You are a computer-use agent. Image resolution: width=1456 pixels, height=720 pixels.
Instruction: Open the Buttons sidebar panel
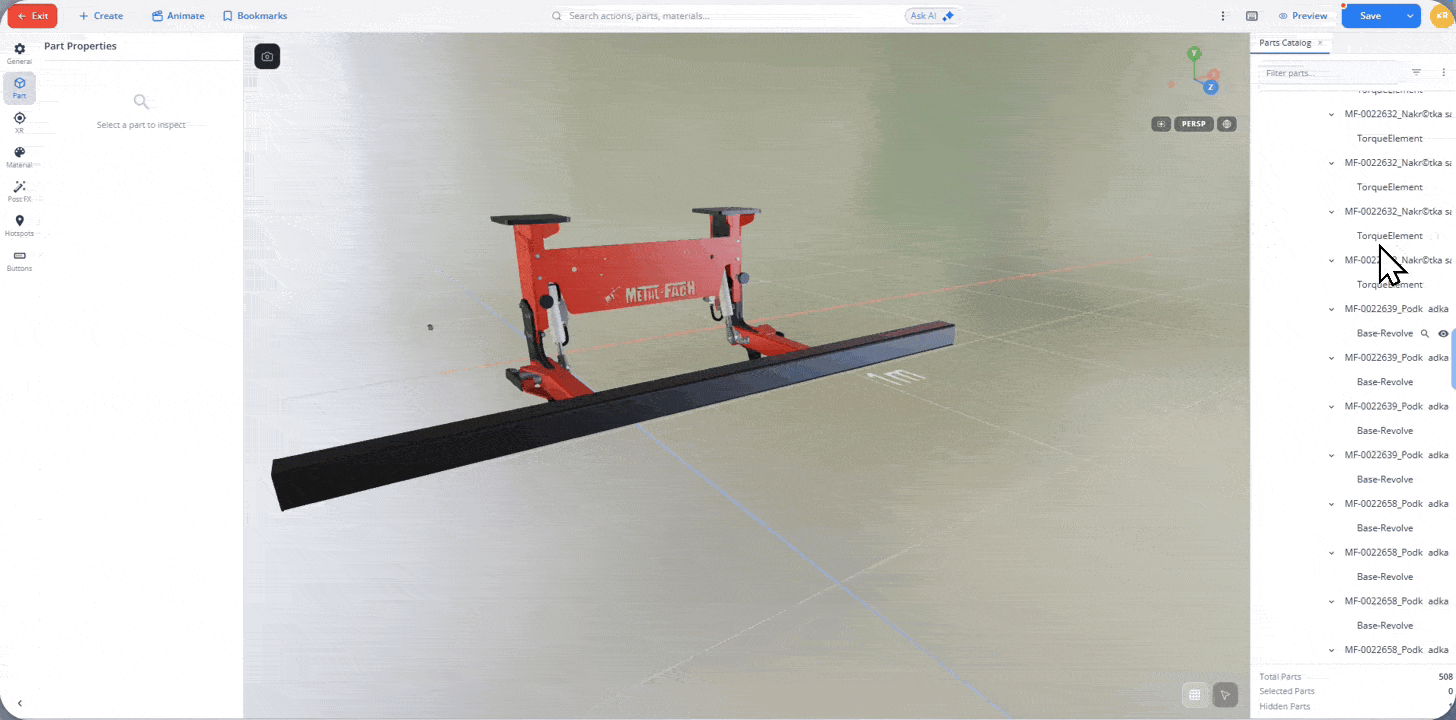point(19,260)
